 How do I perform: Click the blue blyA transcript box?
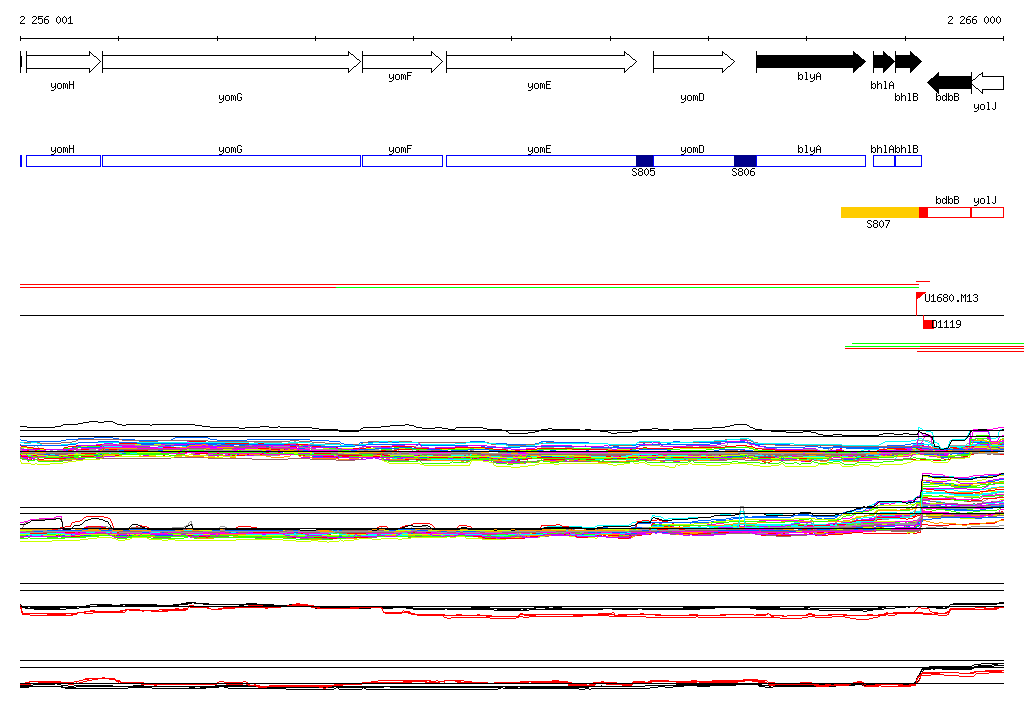point(811,161)
